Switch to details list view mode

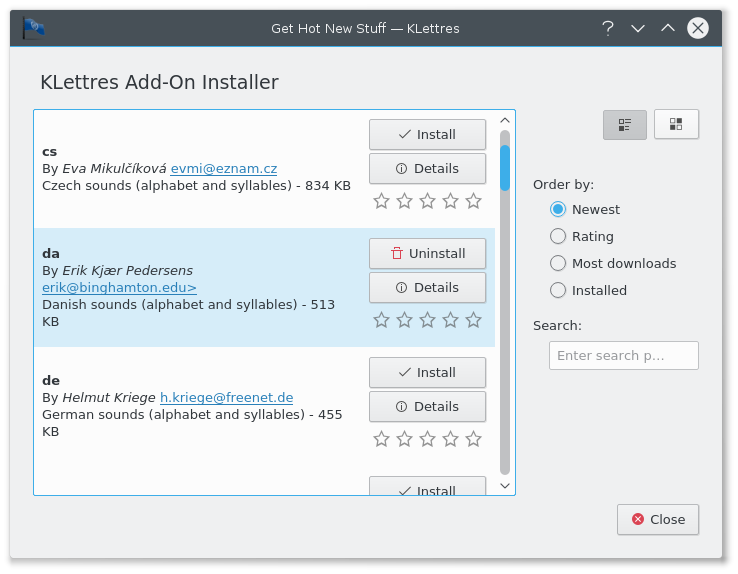point(625,125)
